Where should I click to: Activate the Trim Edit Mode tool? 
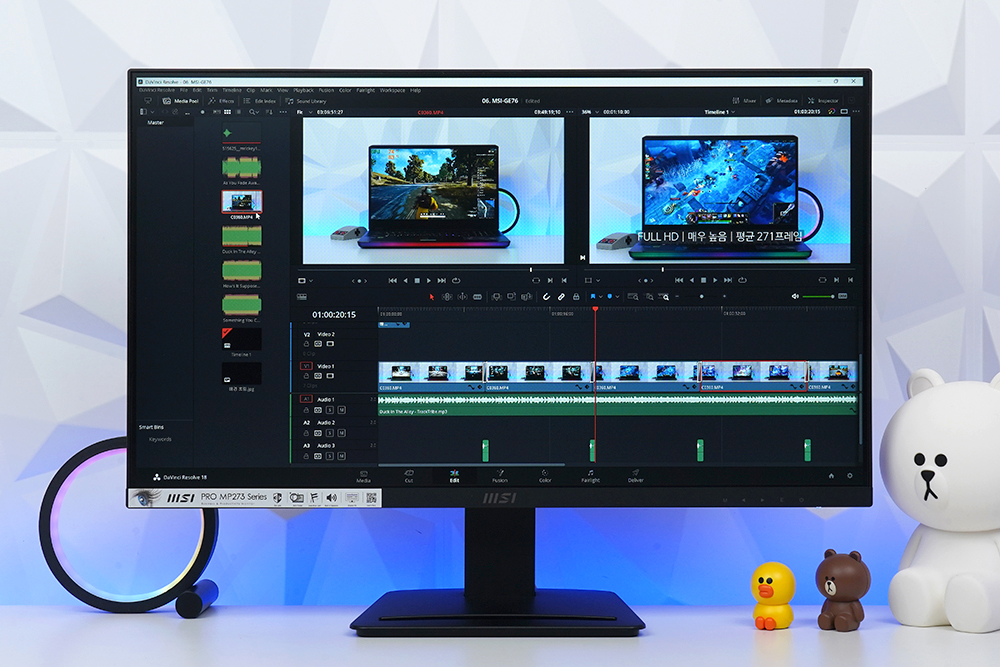click(447, 297)
